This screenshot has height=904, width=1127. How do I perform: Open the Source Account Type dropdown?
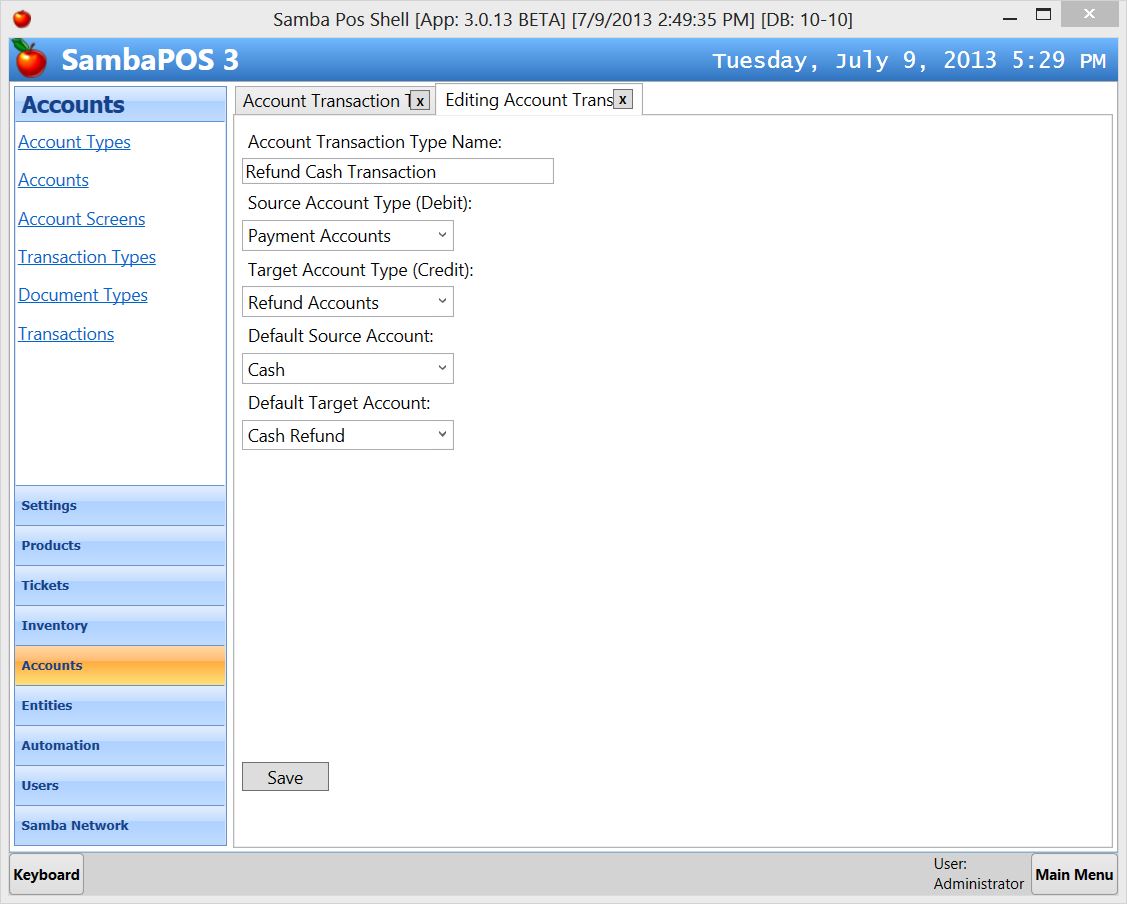(x=347, y=236)
